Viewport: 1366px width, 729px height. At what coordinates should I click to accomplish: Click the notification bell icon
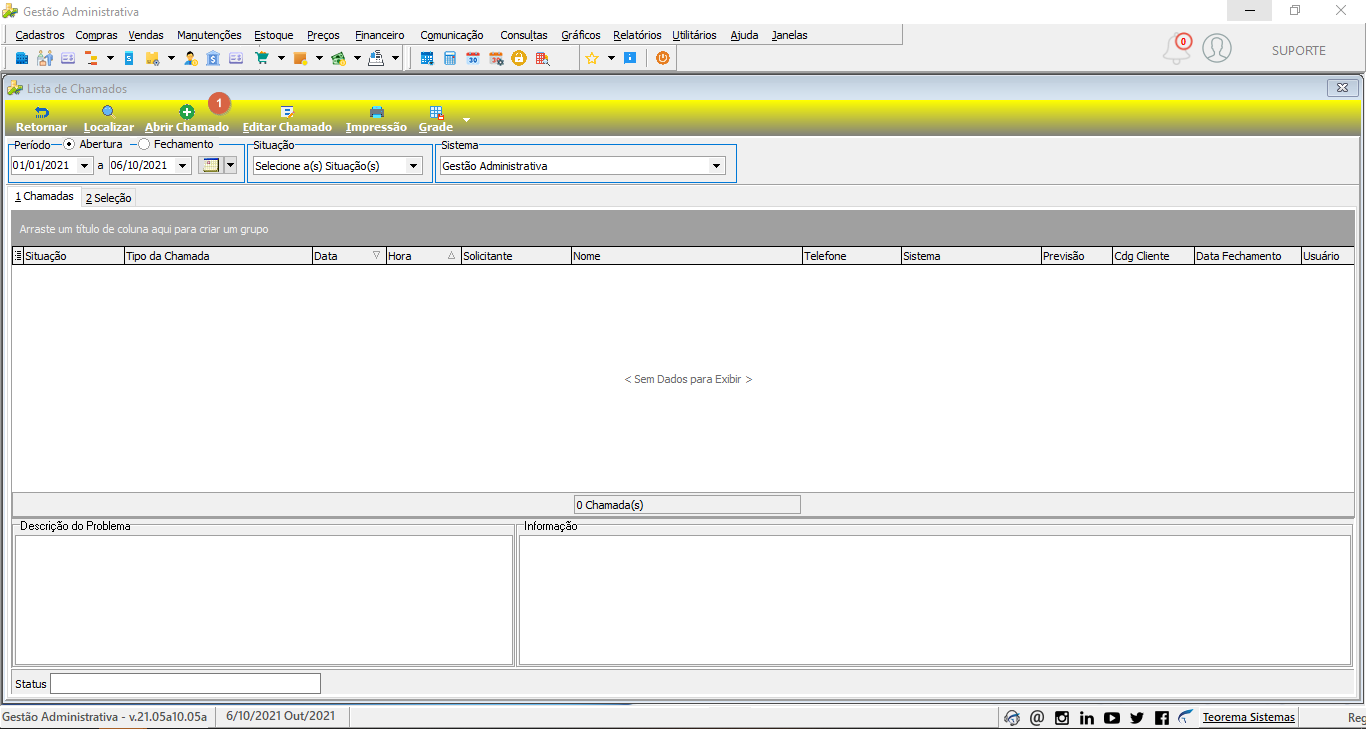pyautogui.click(x=1177, y=49)
